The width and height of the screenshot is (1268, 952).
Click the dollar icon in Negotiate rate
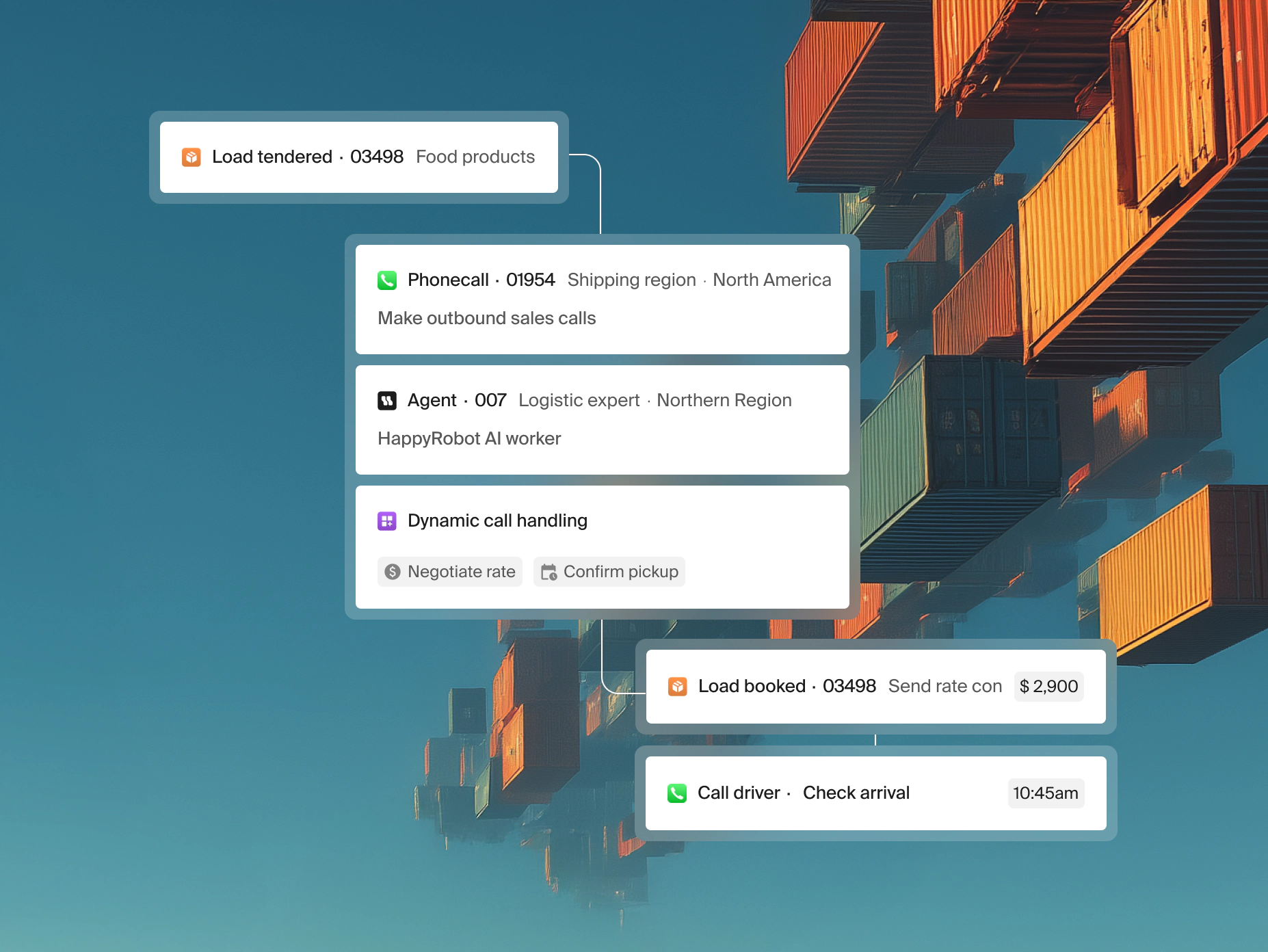coord(393,572)
